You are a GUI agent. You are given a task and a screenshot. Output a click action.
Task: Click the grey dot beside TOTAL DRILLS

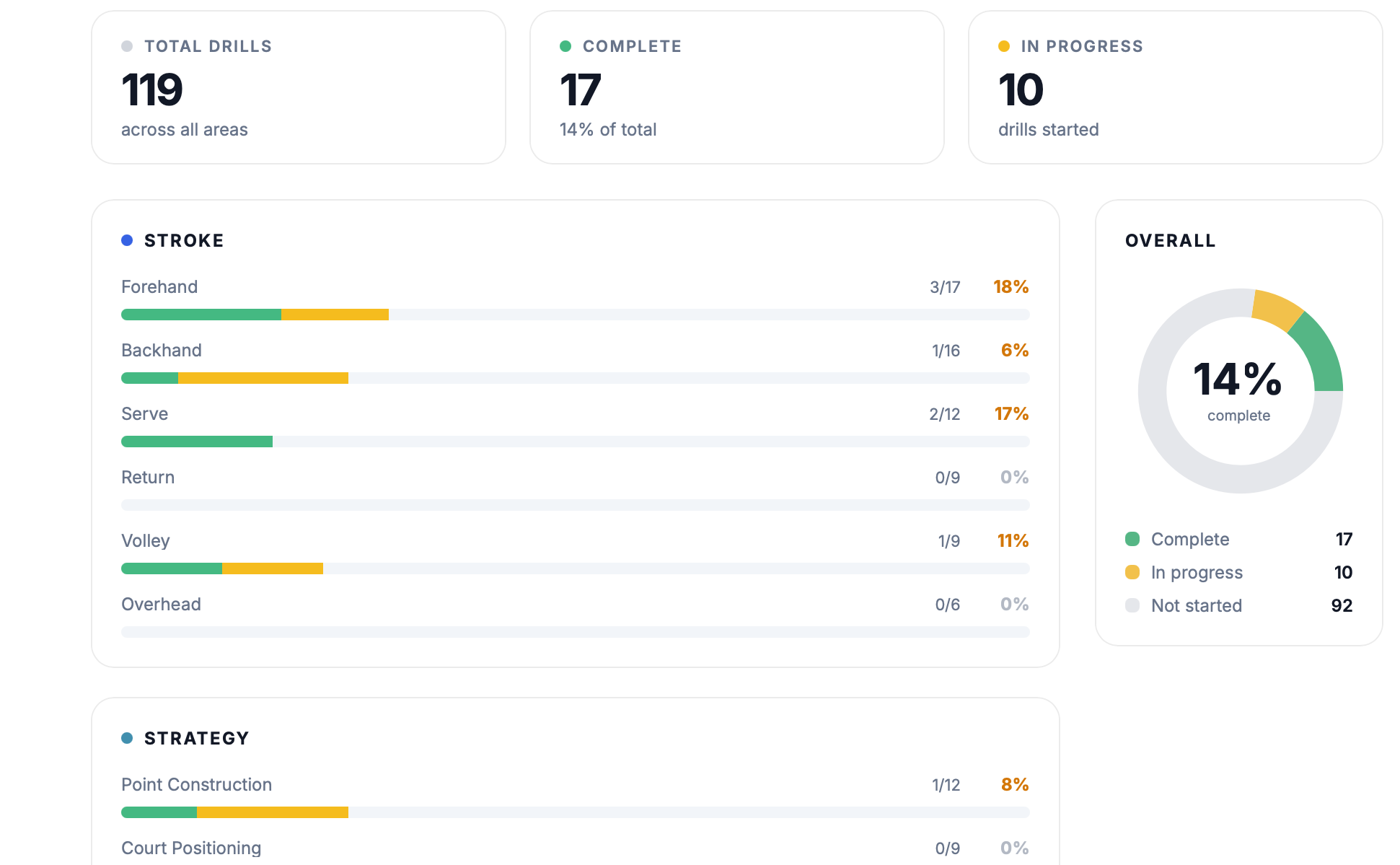pos(127,46)
